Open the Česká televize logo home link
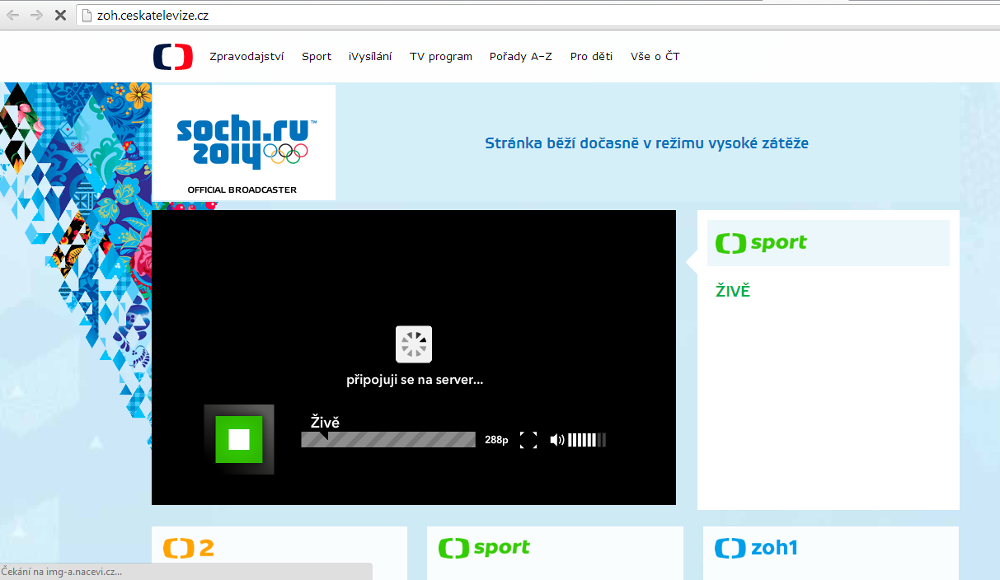 [173, 57]
